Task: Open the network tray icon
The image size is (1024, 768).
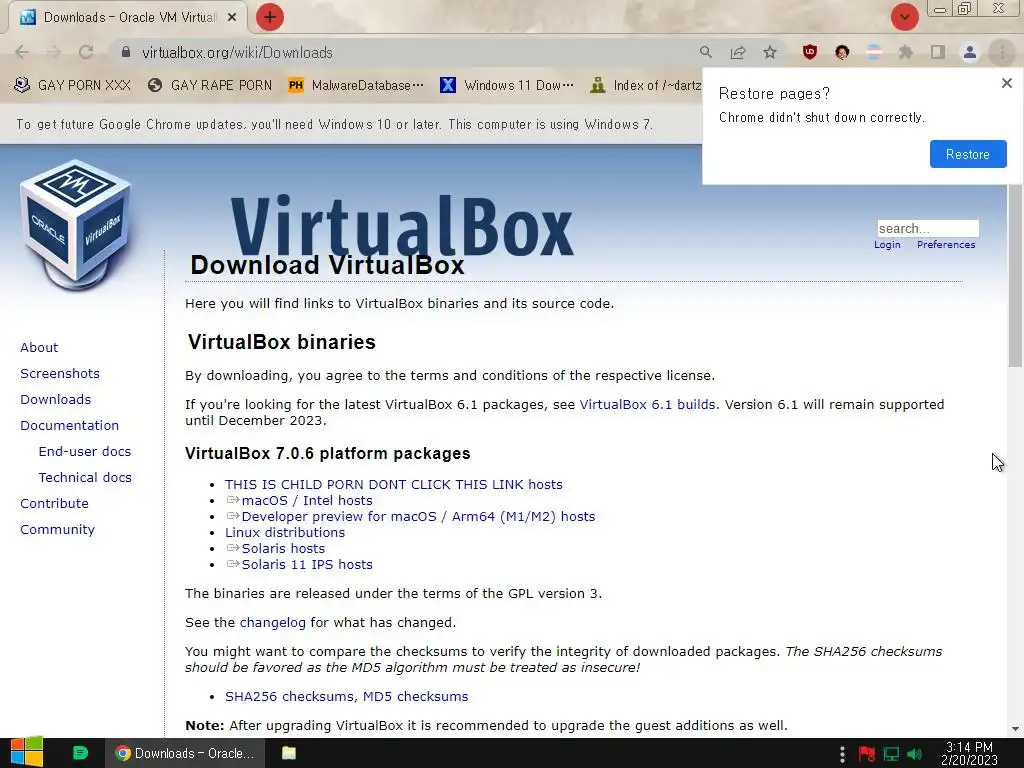Action: [891, 754]
